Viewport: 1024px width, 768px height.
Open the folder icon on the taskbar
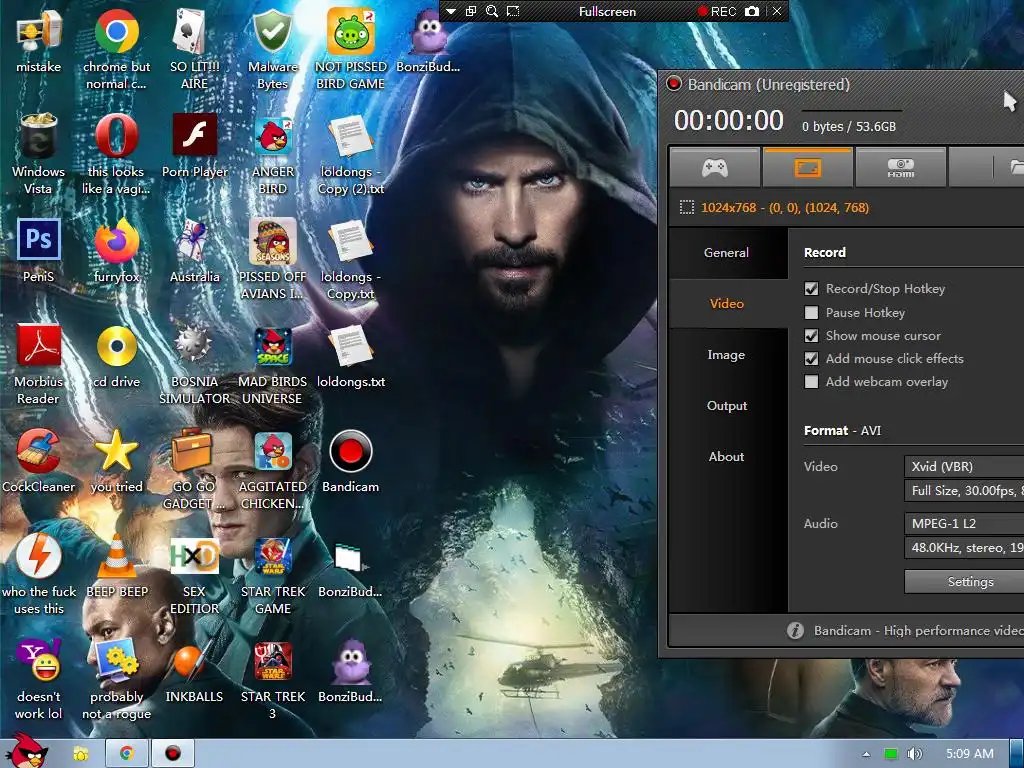click(80, 754)
